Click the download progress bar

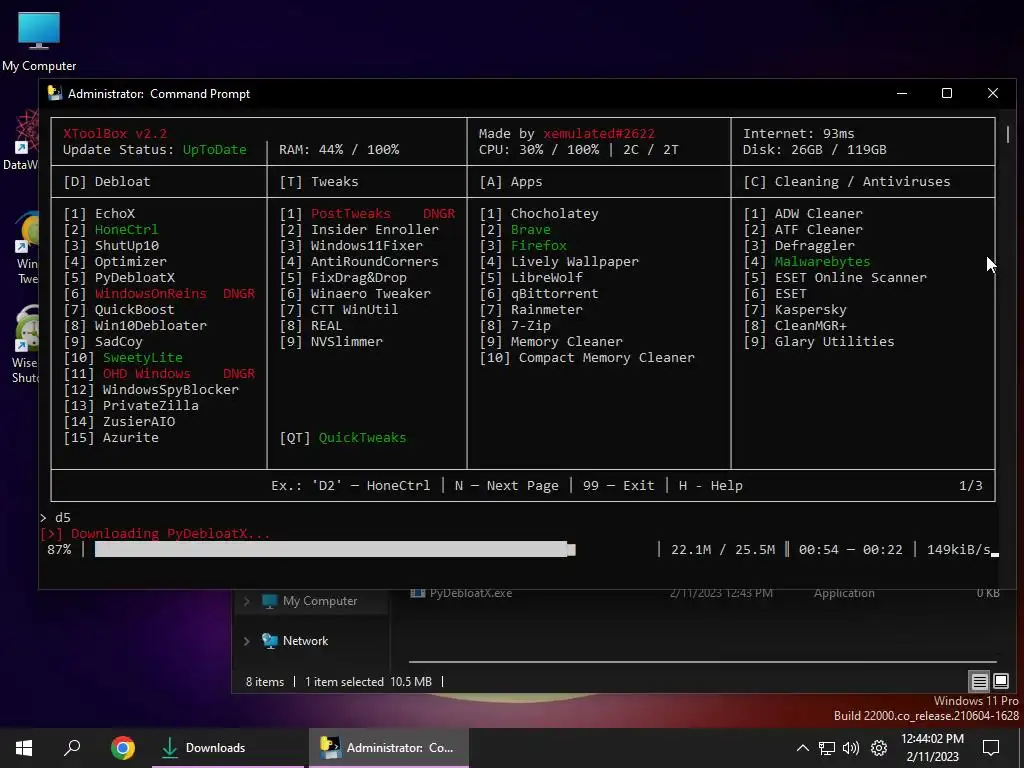(334, 550)
